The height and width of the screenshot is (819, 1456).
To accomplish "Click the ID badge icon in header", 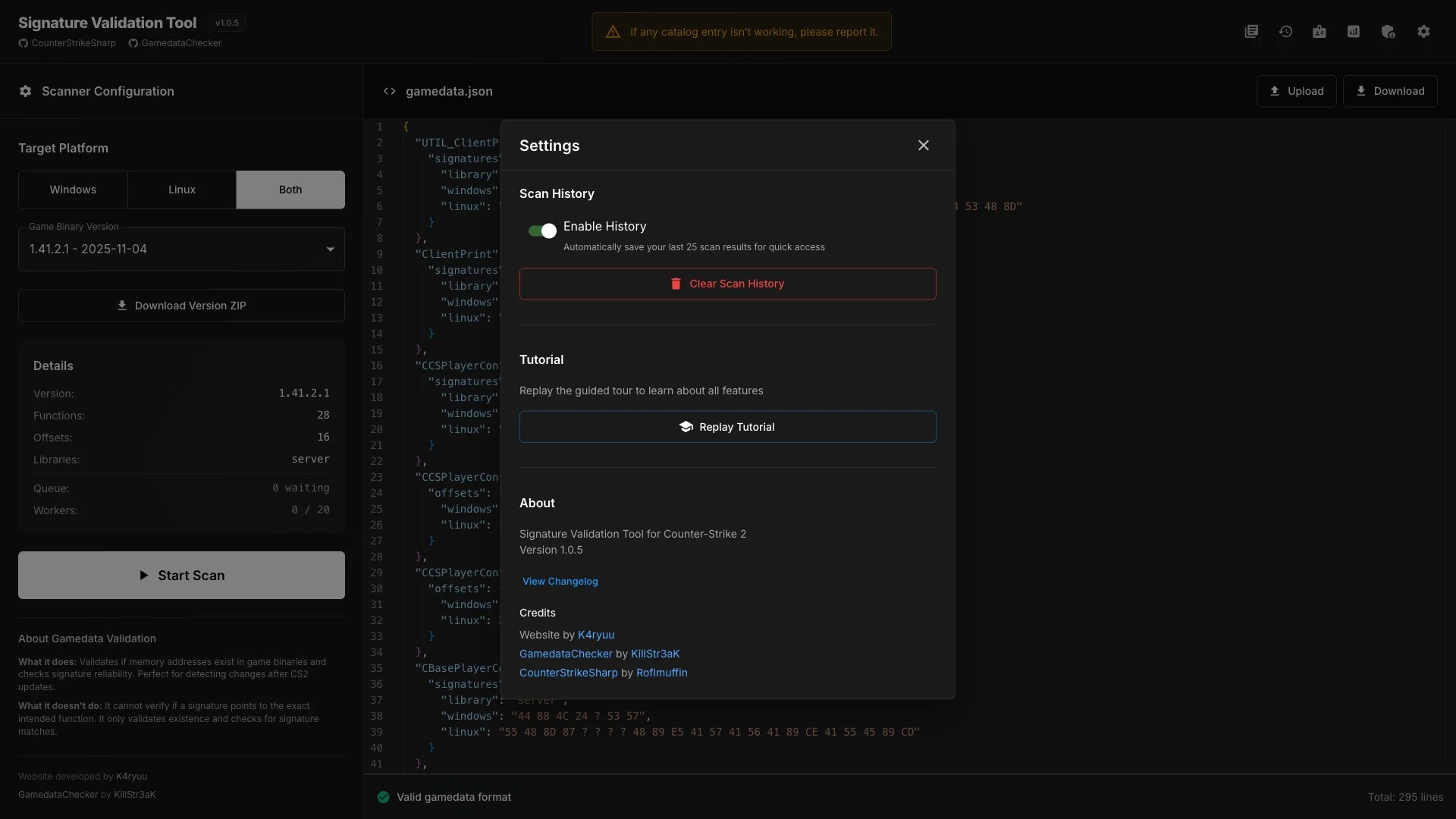I will pyautogui.click(x=1319, y=31).
